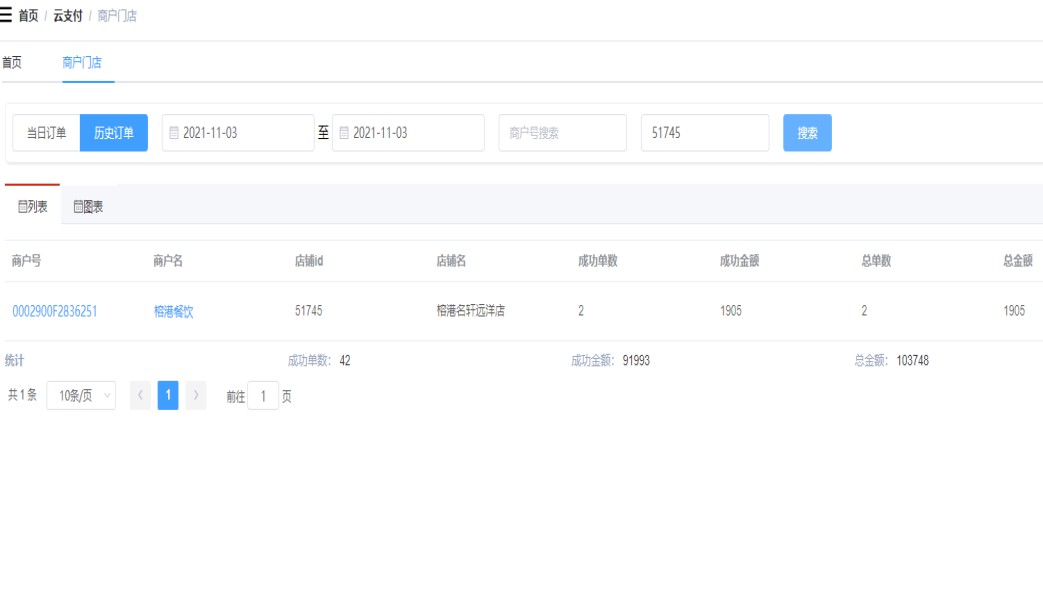Click page number 1 button
The image size is (1043, 605).
coord(168,396)
